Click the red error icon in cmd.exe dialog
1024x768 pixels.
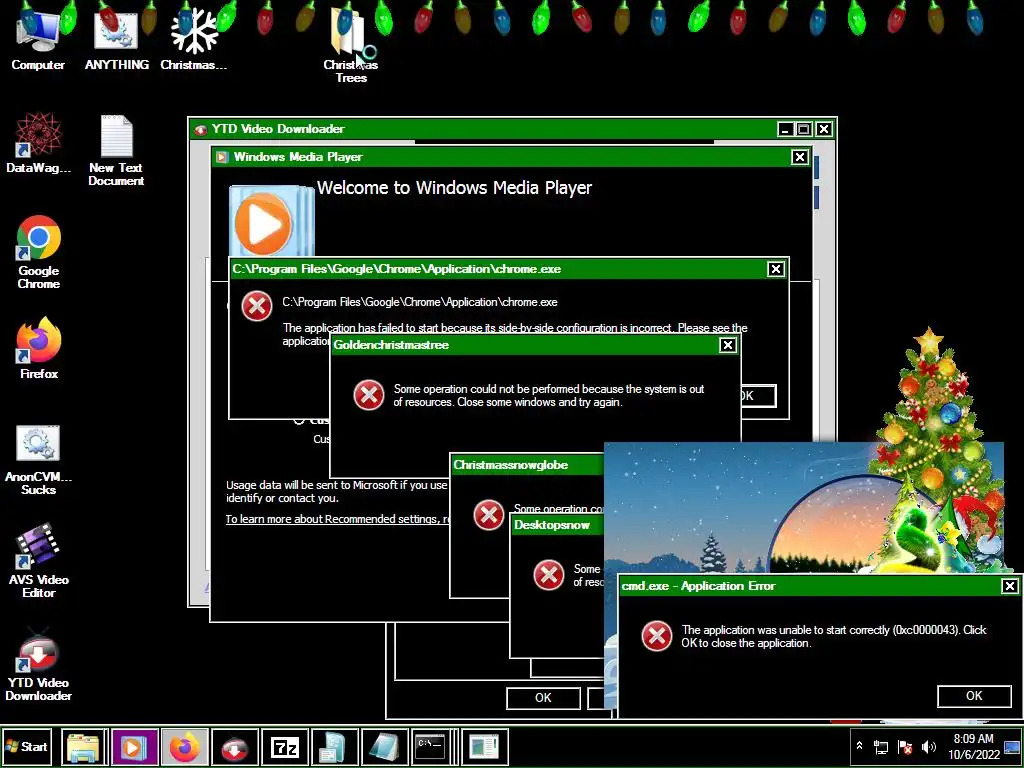[x=657, y=635]
